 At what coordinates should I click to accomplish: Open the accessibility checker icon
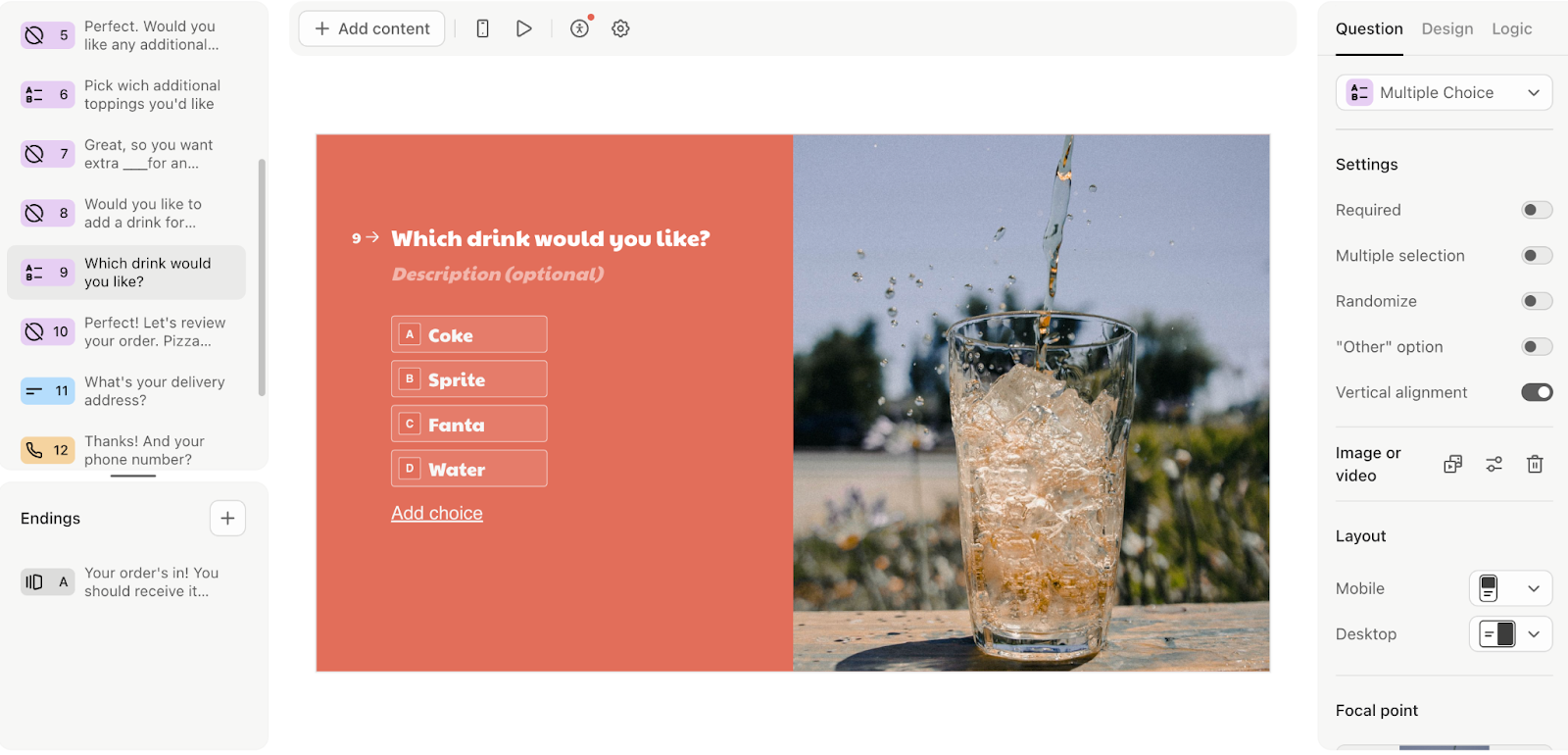580,28
